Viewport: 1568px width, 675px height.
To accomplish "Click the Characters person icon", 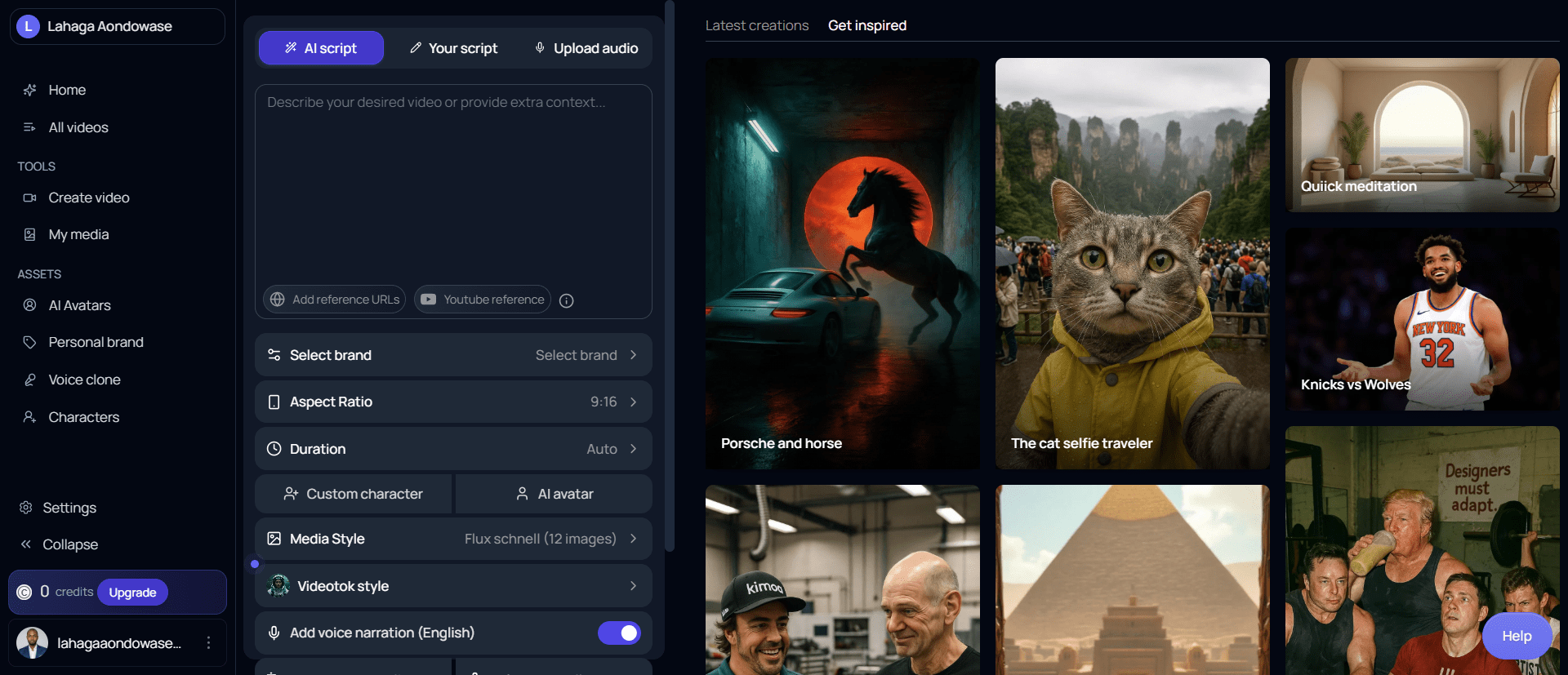I will (29, 417).
